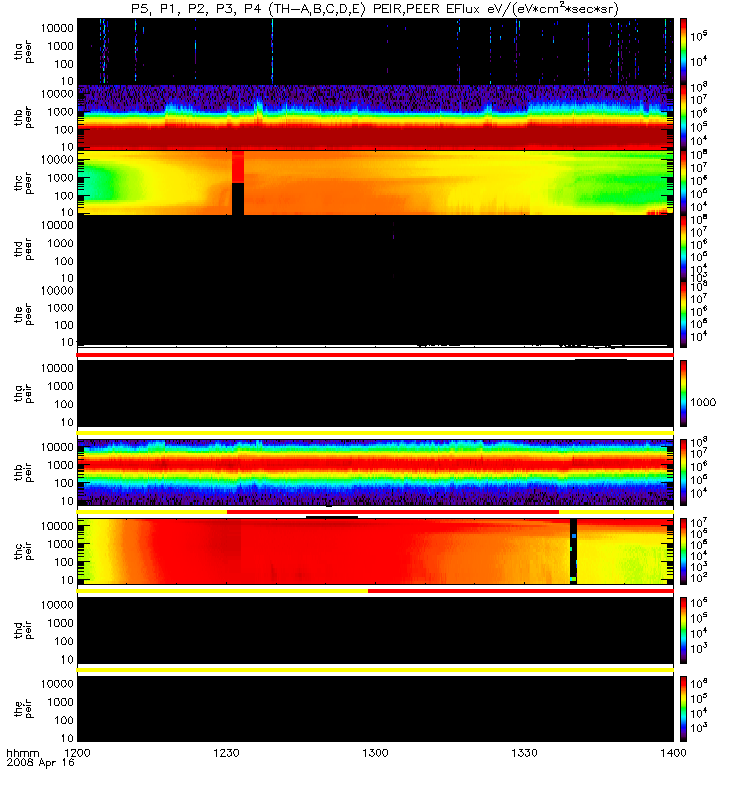Click the black data gap in thc peir
Viewport: 750px width, 800px height.
click(x=573, y=552)
